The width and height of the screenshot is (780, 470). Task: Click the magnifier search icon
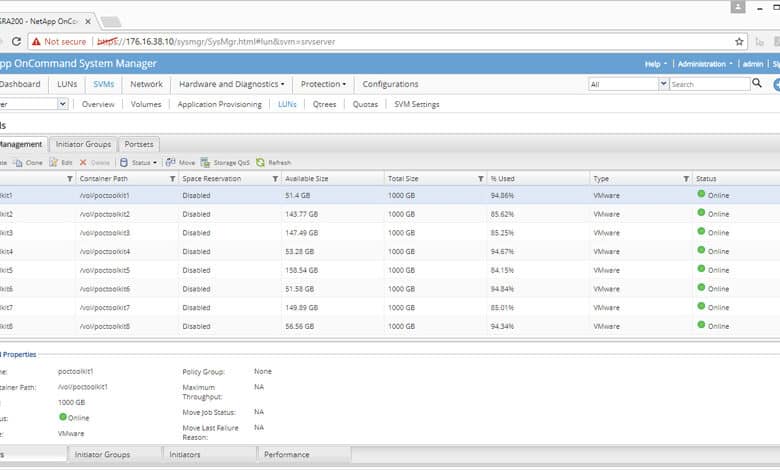coord(757,83)
